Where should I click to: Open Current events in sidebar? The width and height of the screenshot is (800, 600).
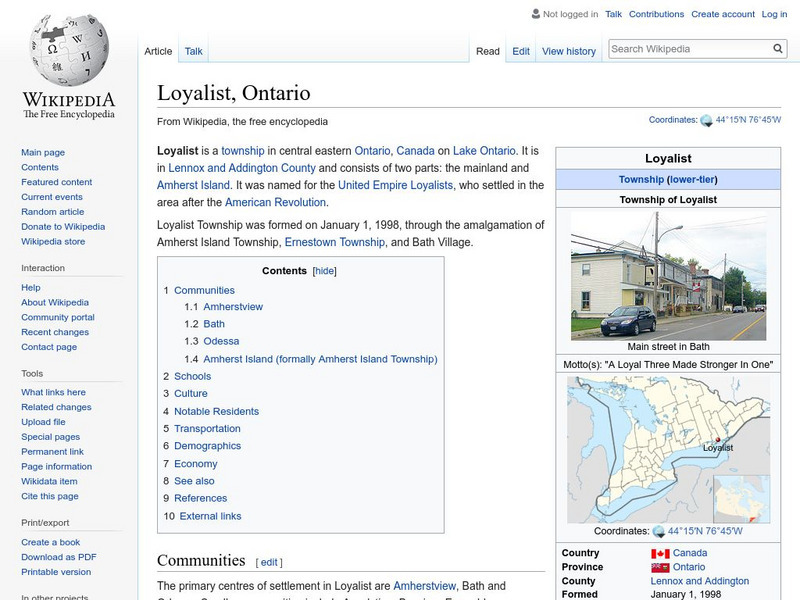coord(52,196)
